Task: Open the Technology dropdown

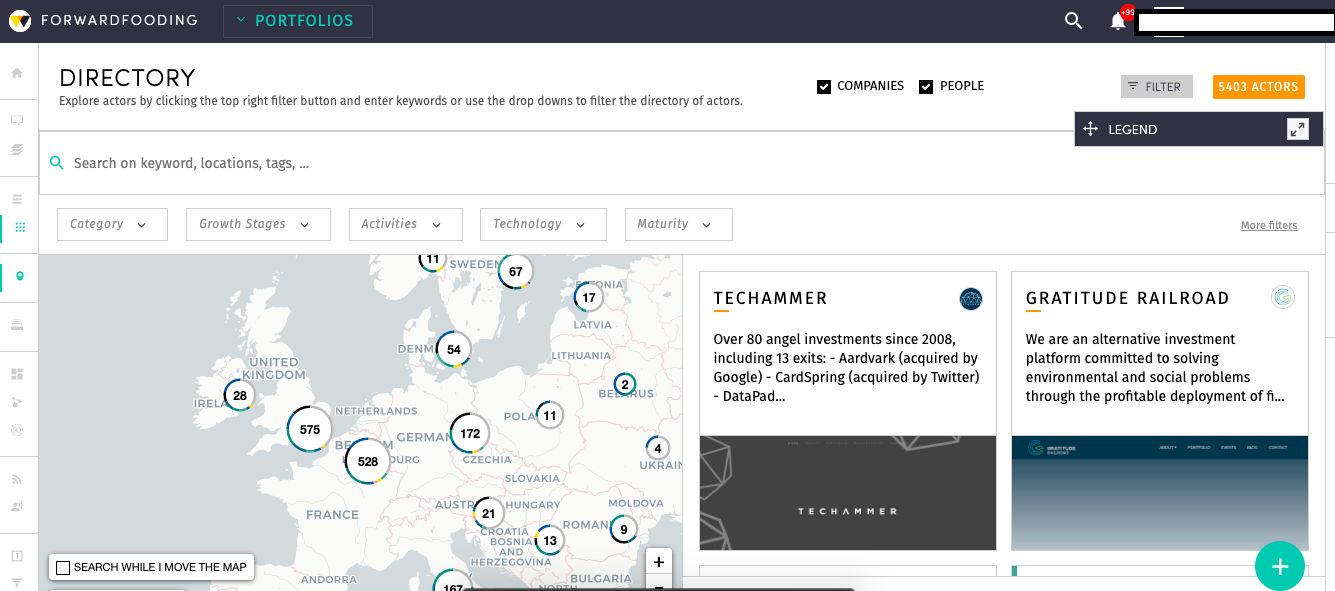Action: tap(543, 224)
